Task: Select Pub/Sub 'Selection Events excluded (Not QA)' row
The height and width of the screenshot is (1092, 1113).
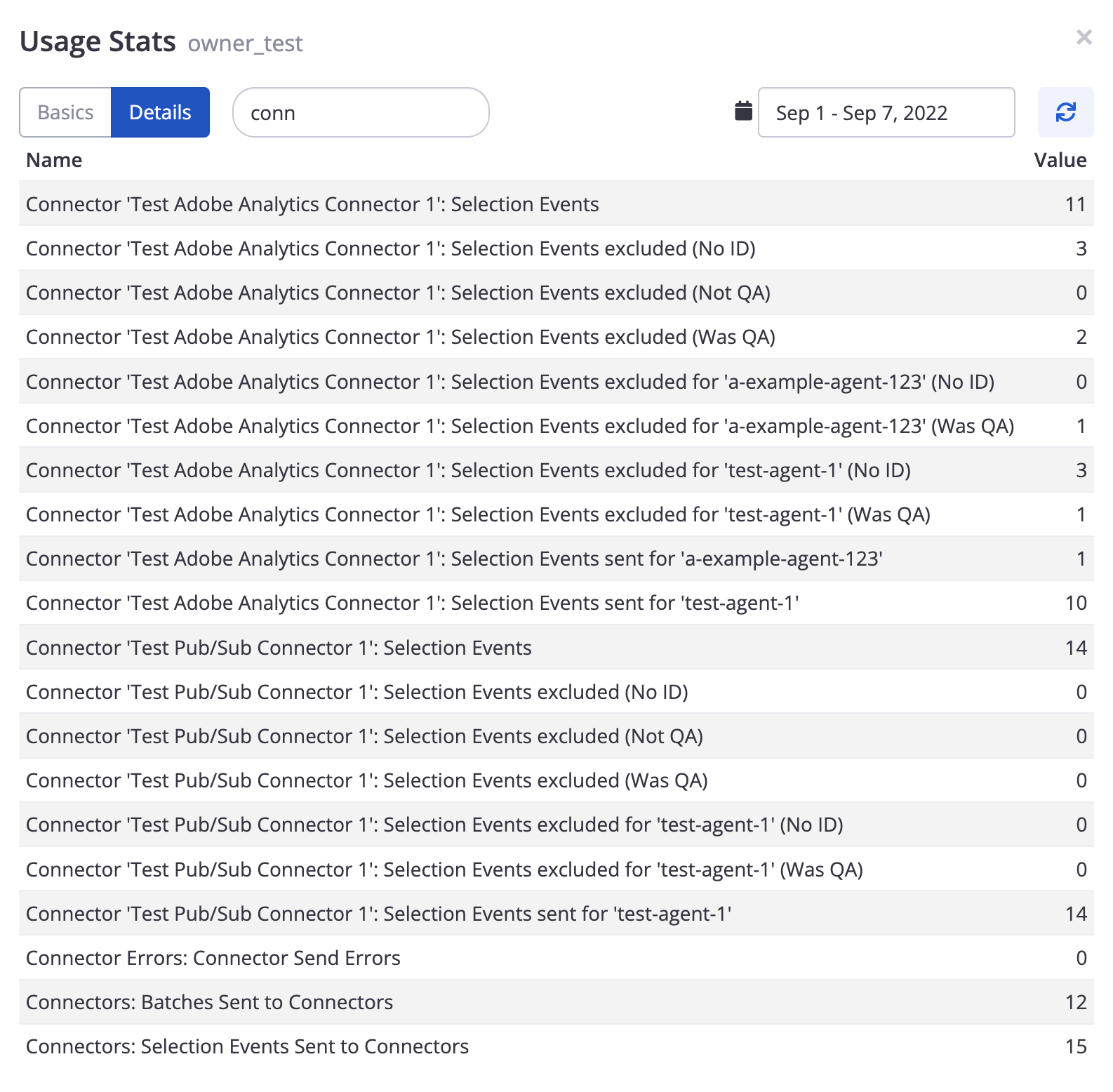Action: (x=556, y=736)
